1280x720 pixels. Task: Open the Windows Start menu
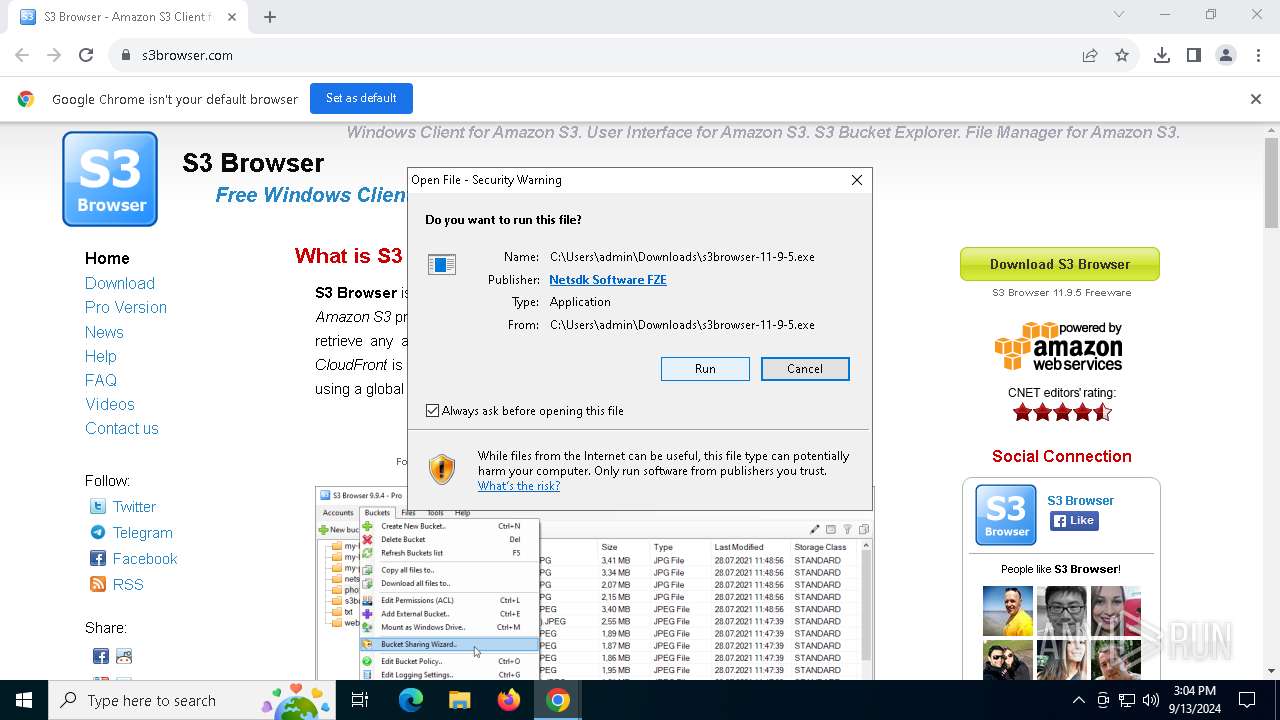click(x=24, y=700)
